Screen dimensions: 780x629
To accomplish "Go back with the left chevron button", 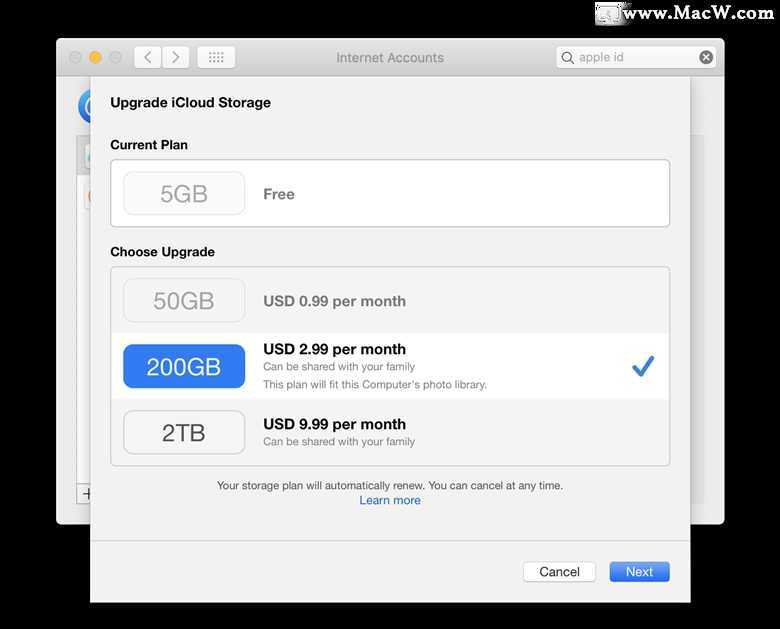I will point(148,58).
